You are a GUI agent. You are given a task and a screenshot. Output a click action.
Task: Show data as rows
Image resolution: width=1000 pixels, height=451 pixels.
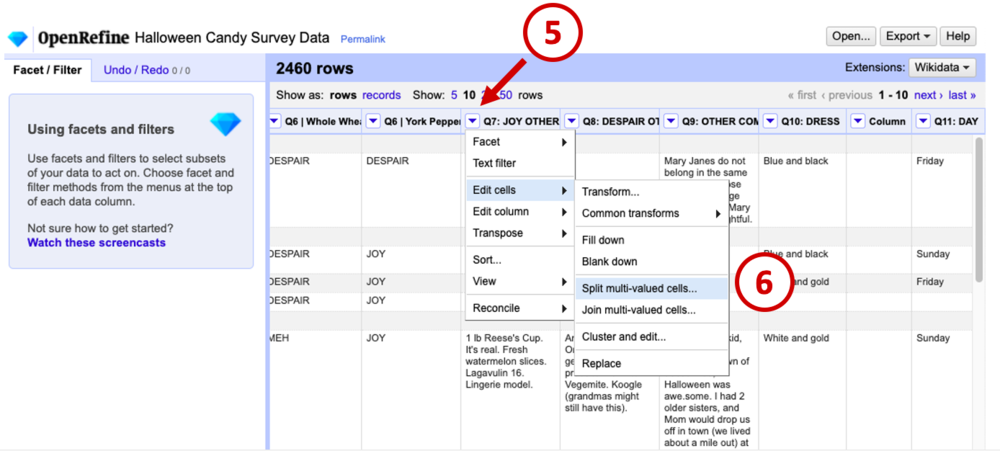(343, 95)
